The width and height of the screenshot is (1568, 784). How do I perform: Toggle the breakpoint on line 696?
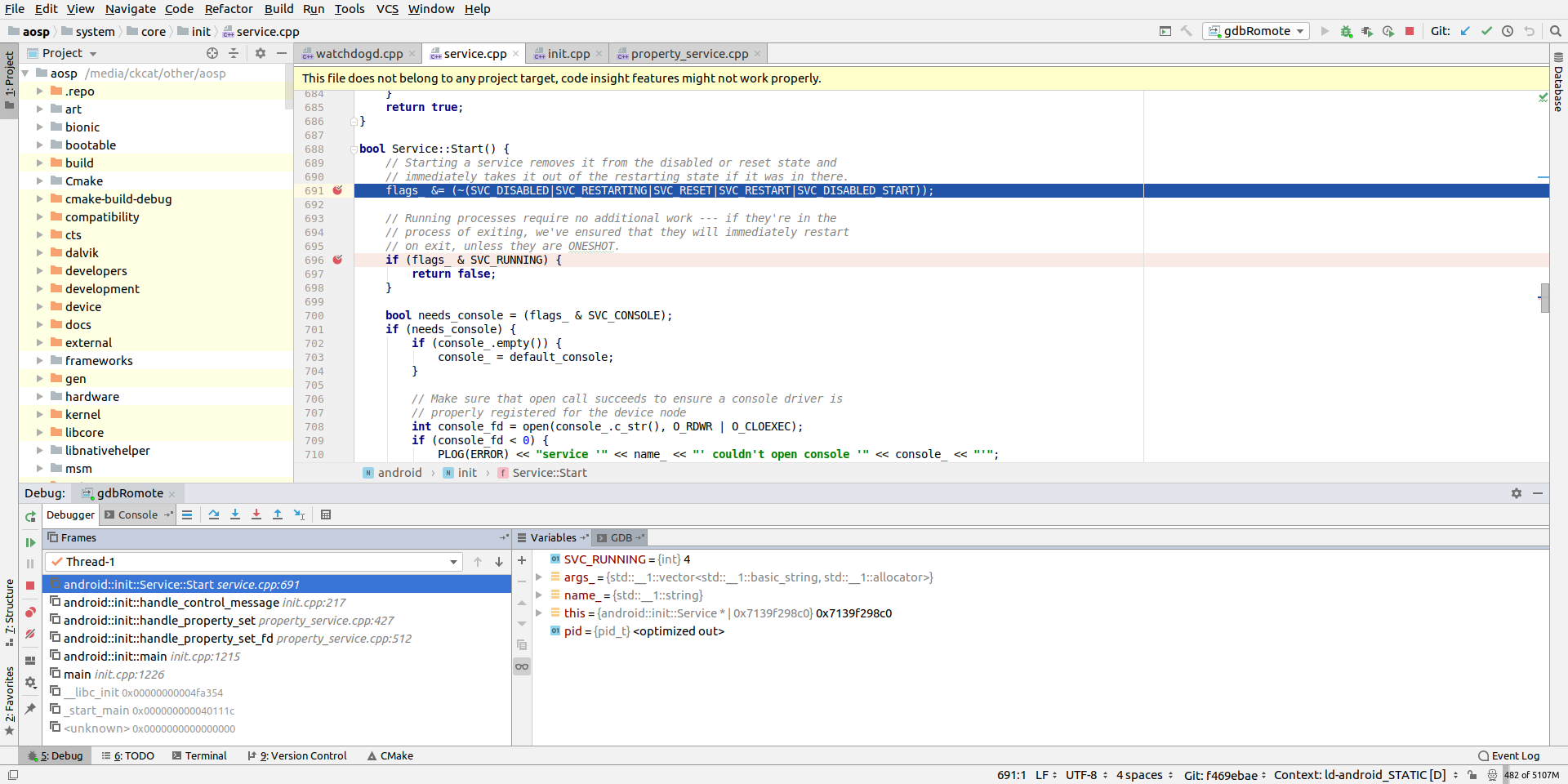pos(337,260)
